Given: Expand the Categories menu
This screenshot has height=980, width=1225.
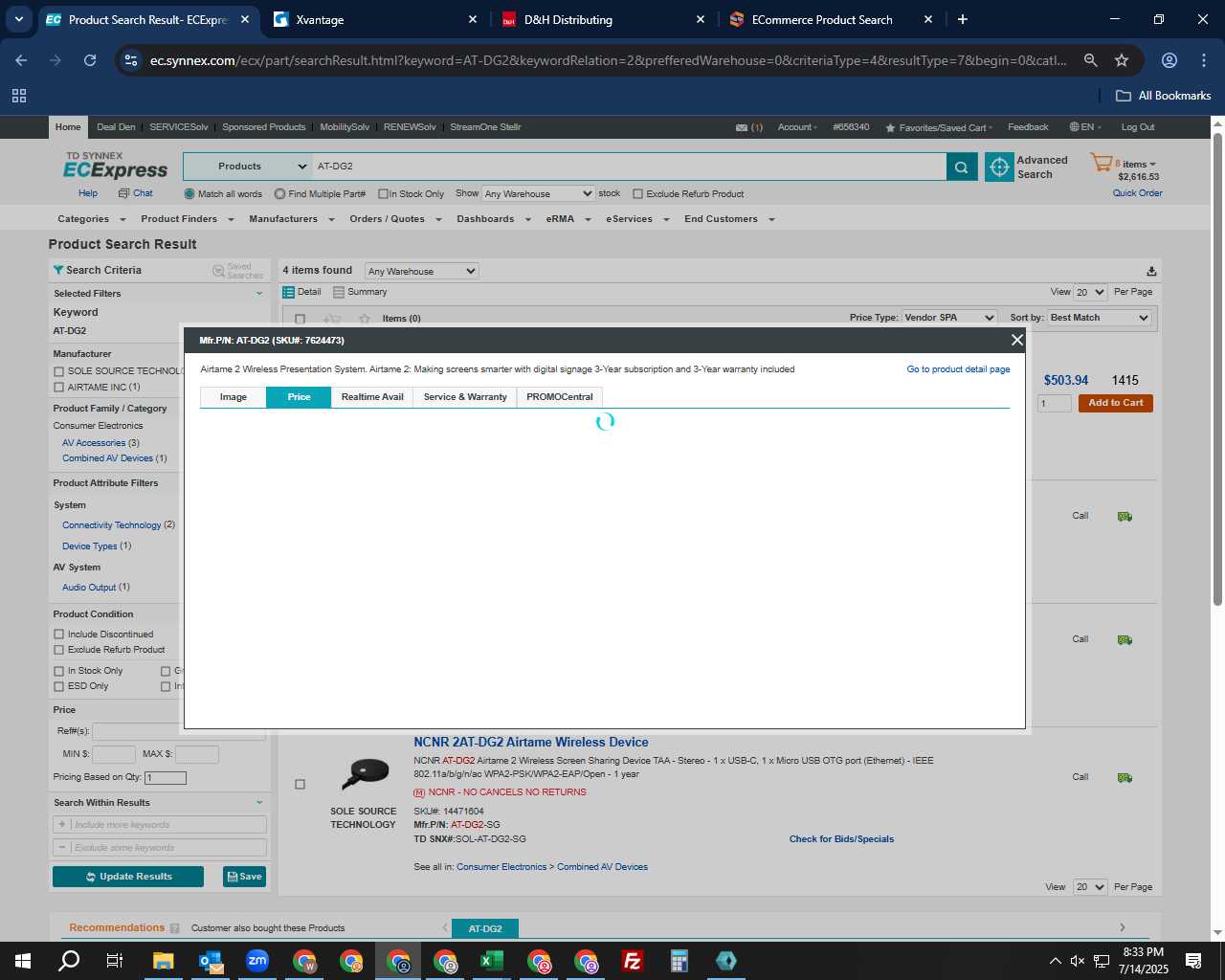Looking at the screenshot, I should (91, 219).
